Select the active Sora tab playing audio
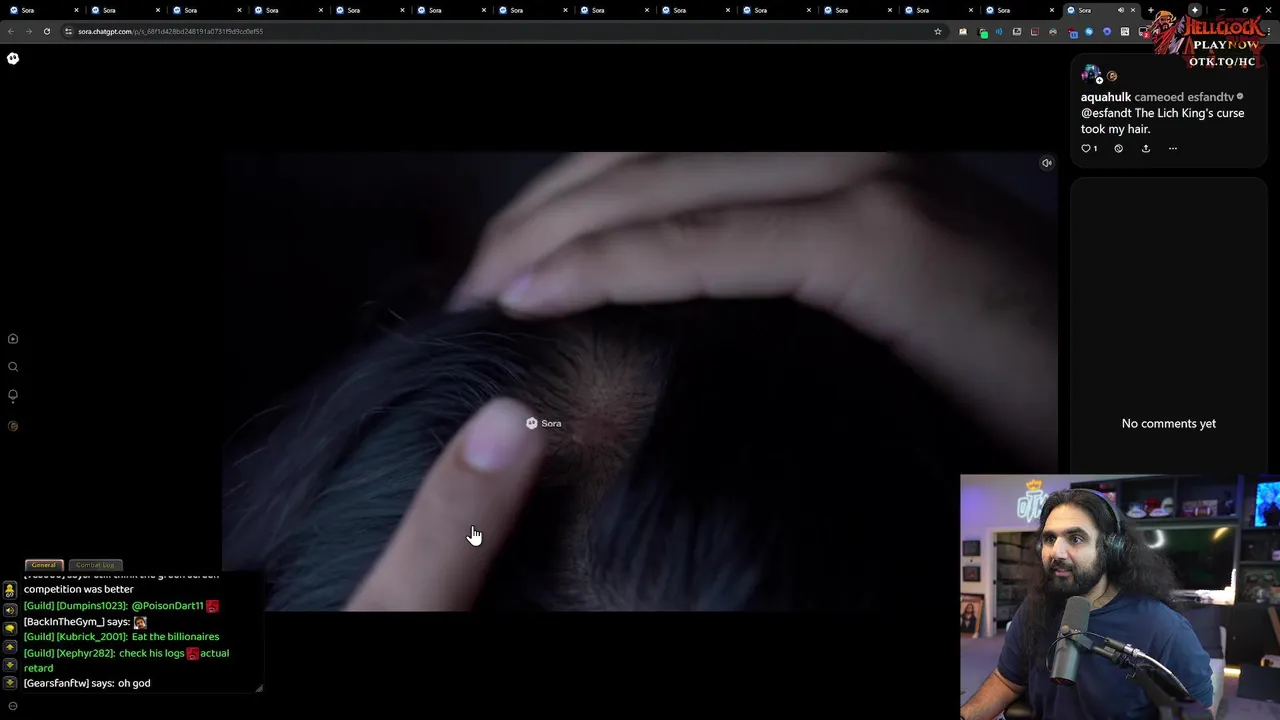This screenshot has height=720, width=1280. coord(1100,10)
